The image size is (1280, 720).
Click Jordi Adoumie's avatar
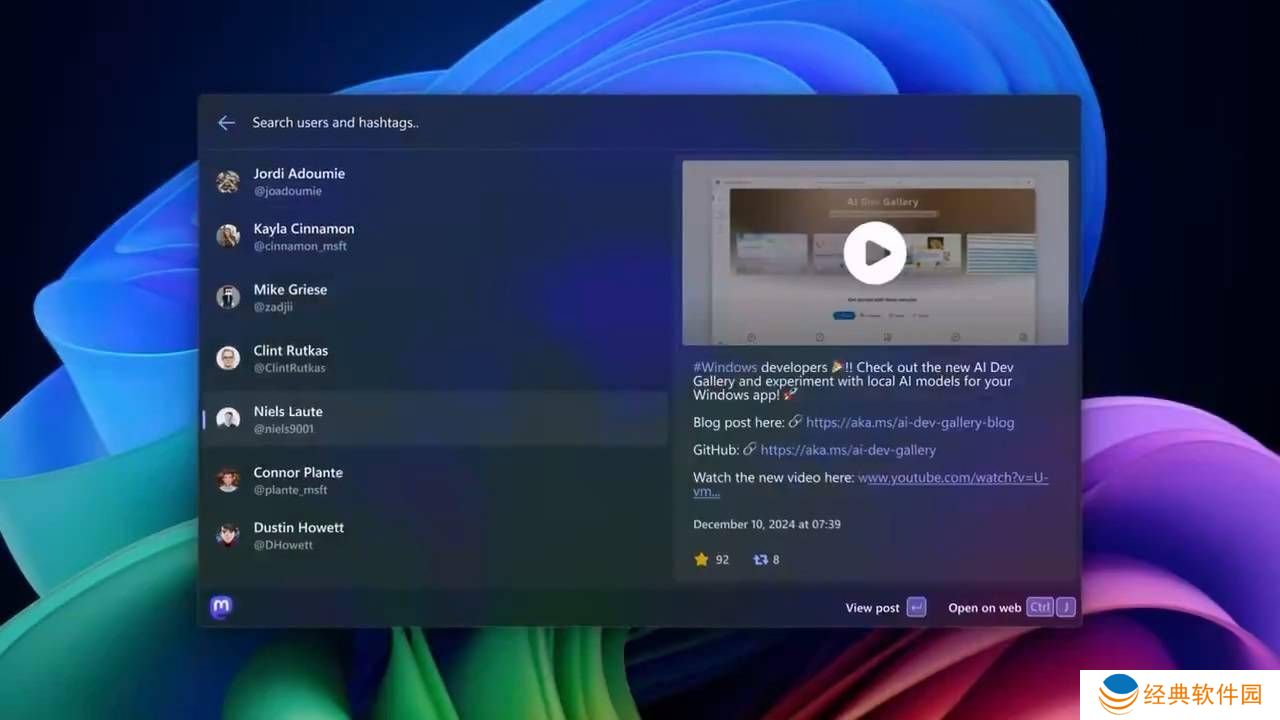click(228, 182)
